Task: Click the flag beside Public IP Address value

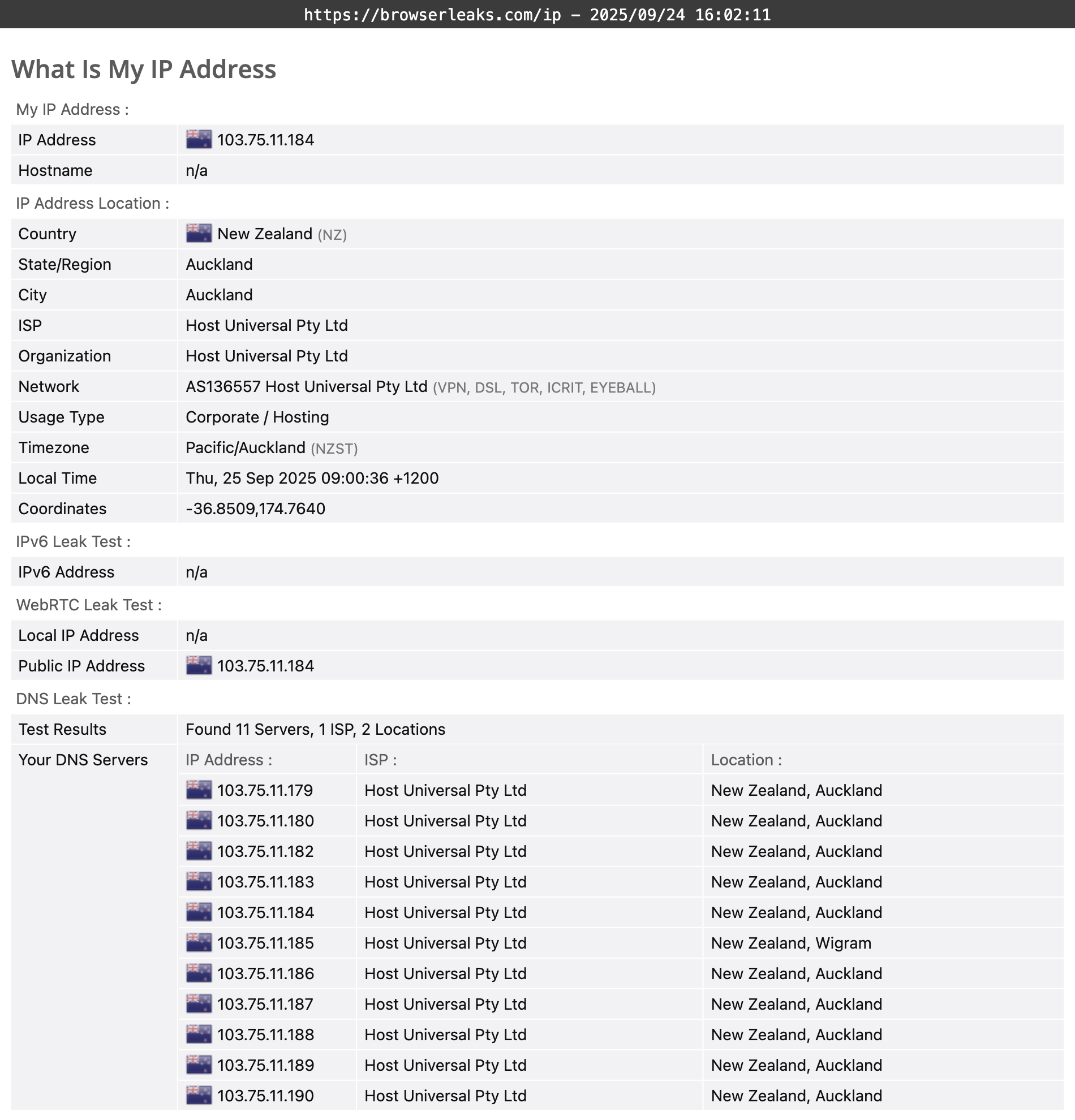Action: 199,666
